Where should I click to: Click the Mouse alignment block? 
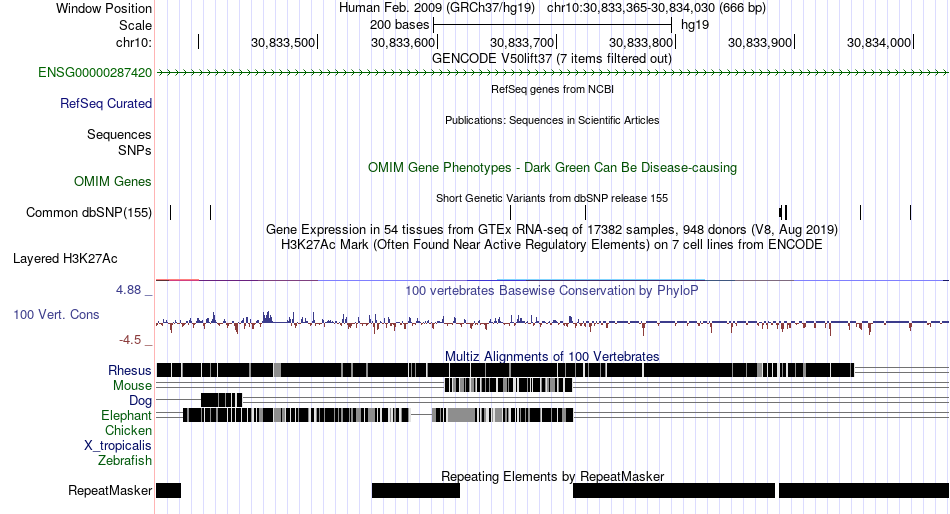(x=508, y=385)
